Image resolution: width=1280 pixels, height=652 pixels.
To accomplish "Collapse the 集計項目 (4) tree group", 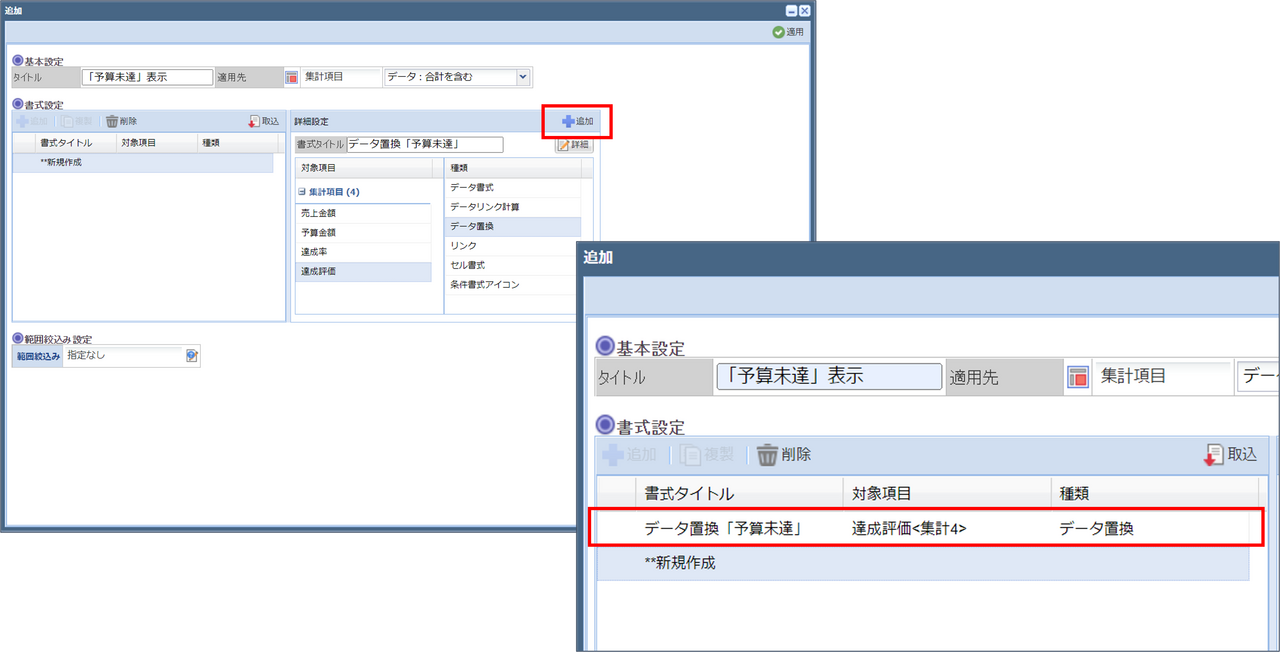I will pyautogui.click(x=302, y=192).
